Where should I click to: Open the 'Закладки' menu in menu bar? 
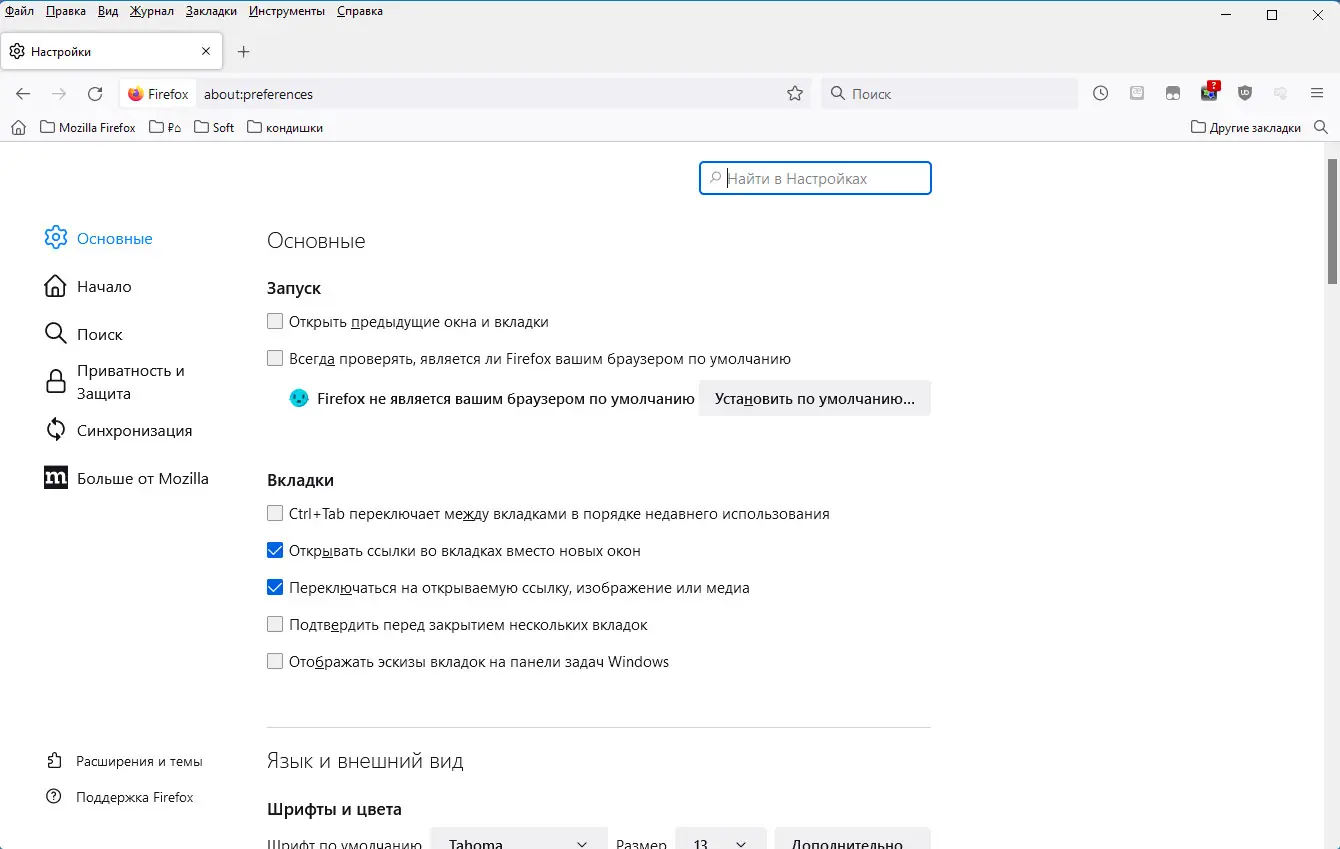211,11
